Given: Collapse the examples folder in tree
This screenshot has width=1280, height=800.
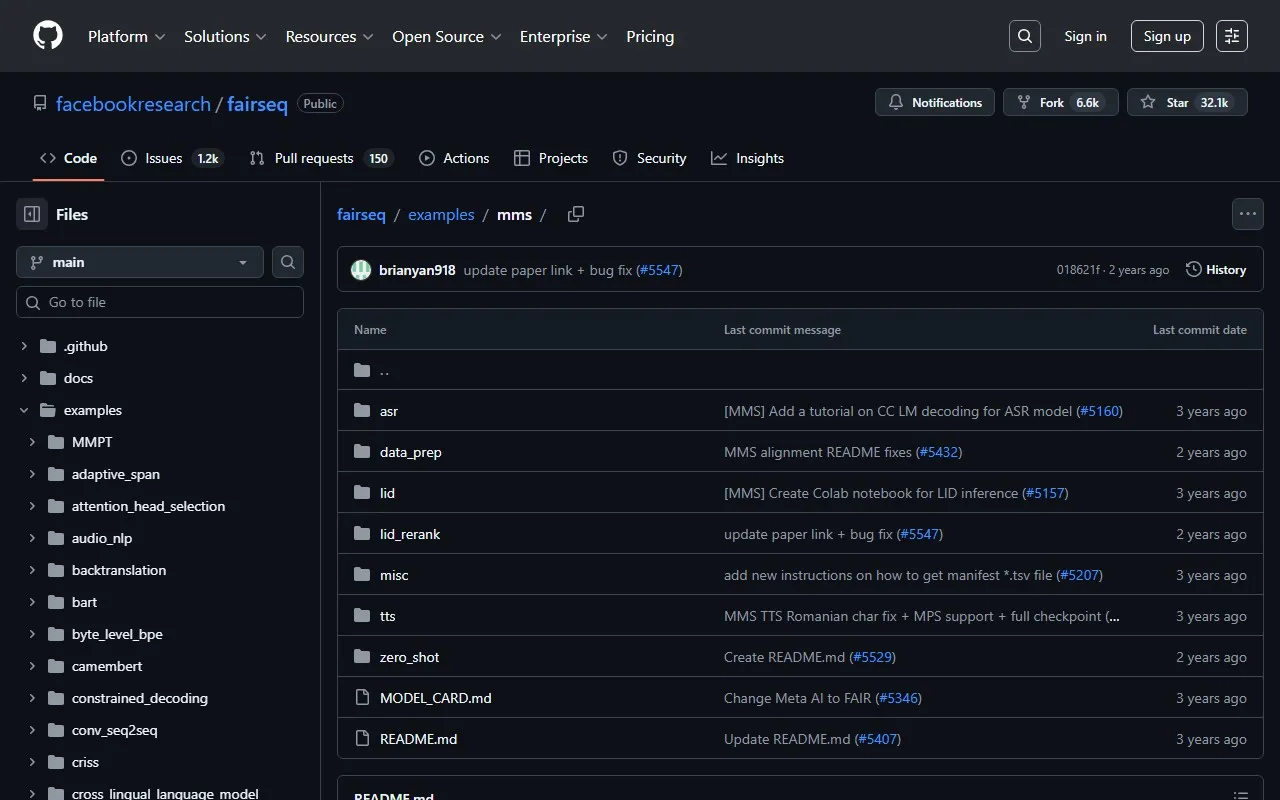Looking at the screenshot, I should point(24,410).
